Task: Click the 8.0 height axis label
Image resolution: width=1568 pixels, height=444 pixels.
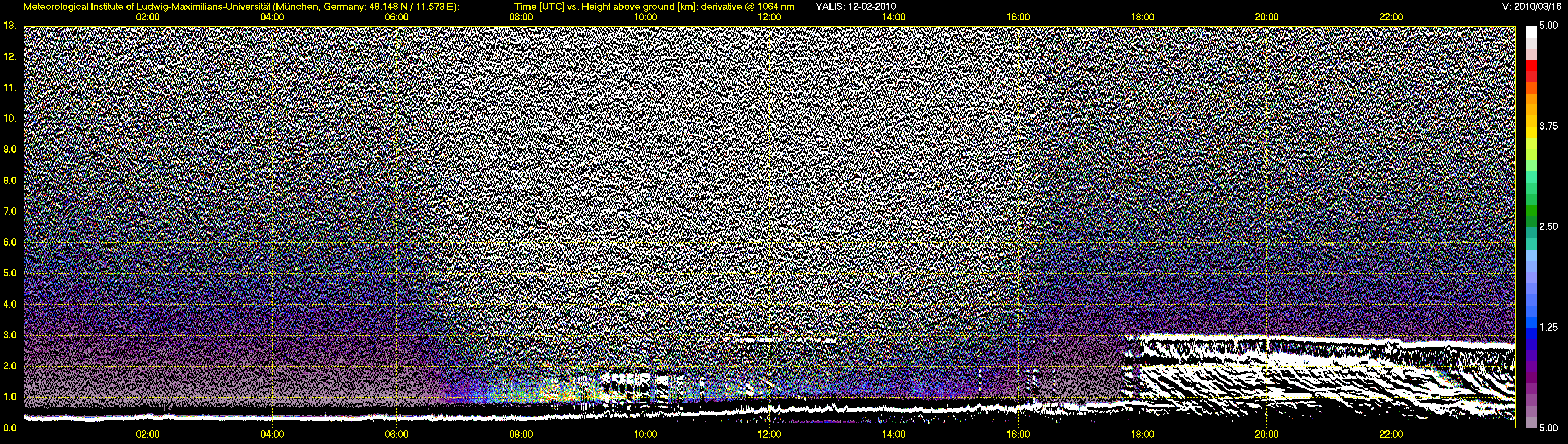Action: 10,180
